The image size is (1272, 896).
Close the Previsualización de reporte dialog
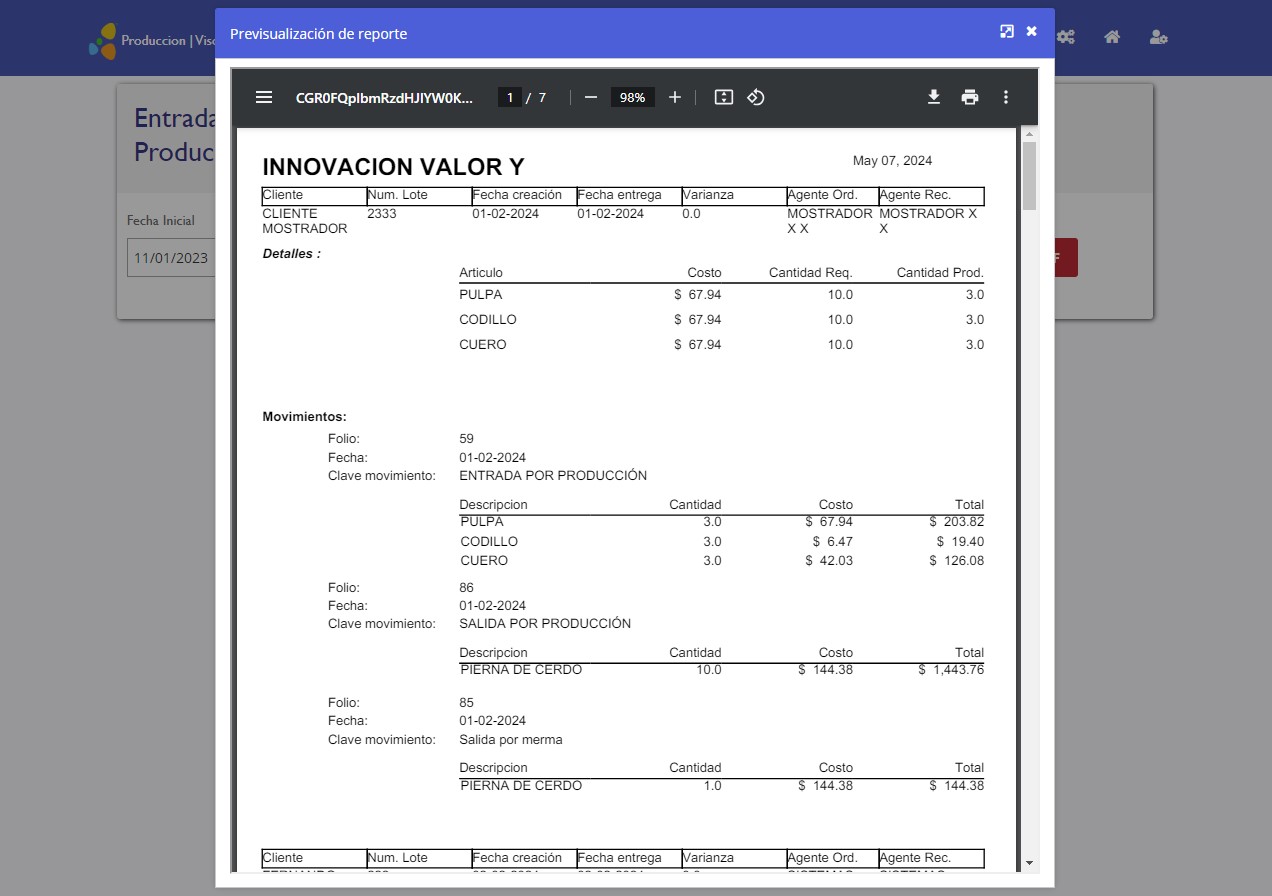tap(1032, 32)
